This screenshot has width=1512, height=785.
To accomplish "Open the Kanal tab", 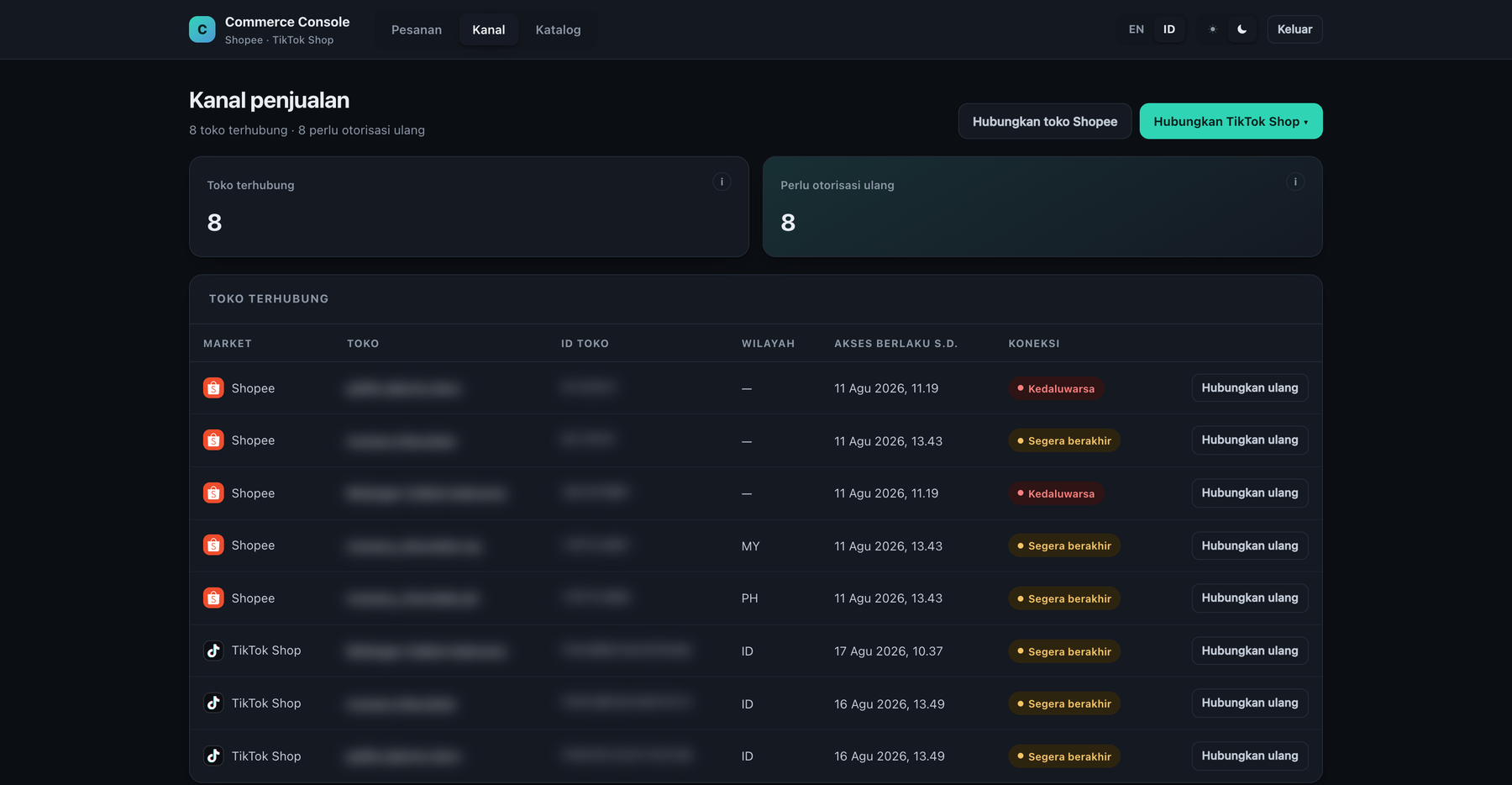I will coord(489,29).
